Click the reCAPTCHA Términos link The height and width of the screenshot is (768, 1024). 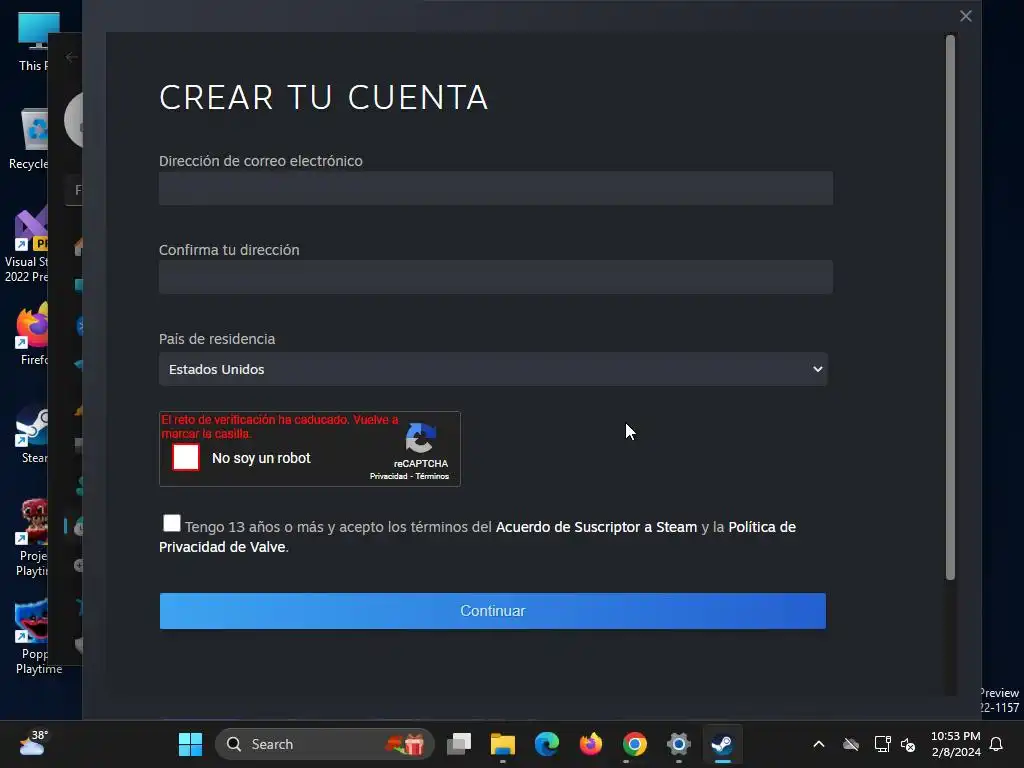click(432, 476)
